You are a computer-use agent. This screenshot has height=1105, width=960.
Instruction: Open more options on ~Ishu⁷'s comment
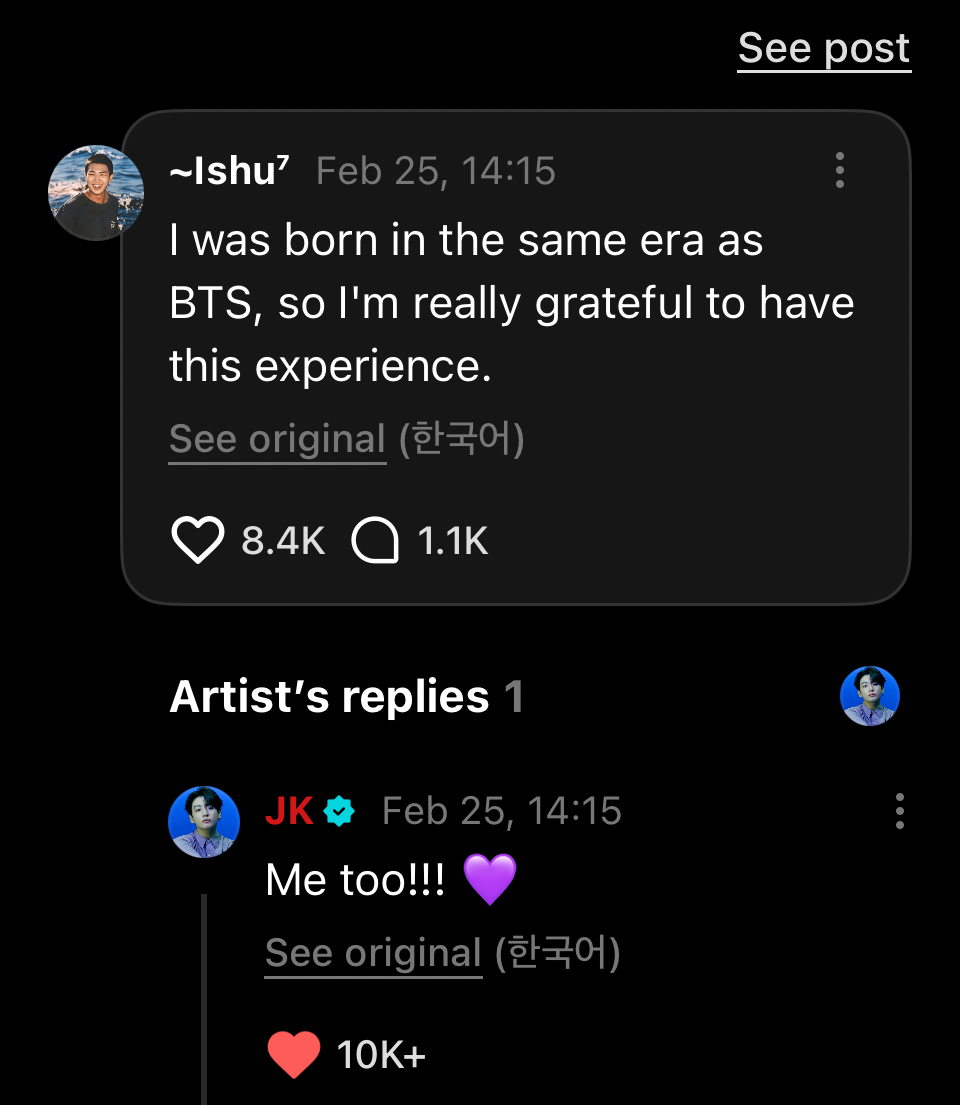click(839, 171)
